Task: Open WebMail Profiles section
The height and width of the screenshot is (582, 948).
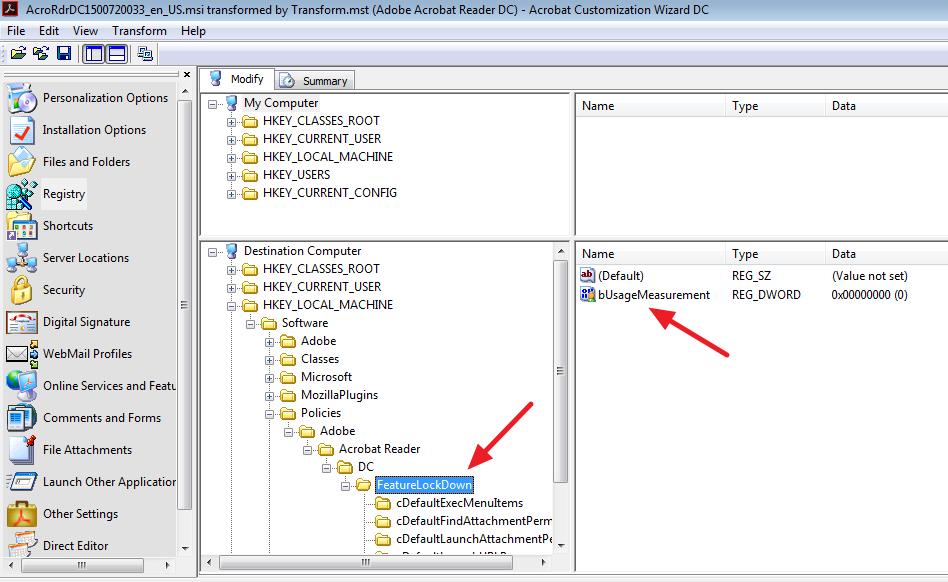Action: click(x=87, y=354)
